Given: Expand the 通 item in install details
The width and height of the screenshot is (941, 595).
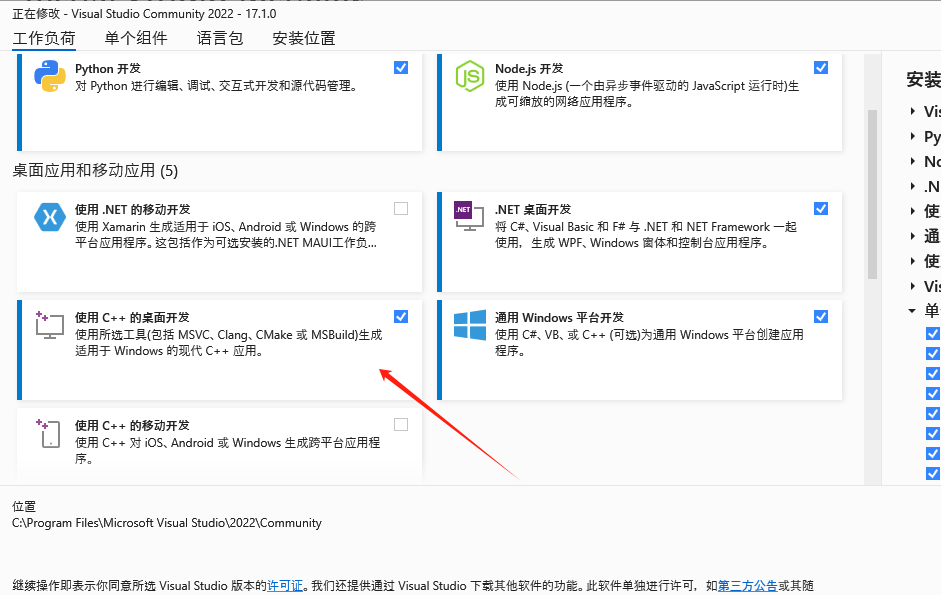Looking at the screenshot, I should pos(912,236).
